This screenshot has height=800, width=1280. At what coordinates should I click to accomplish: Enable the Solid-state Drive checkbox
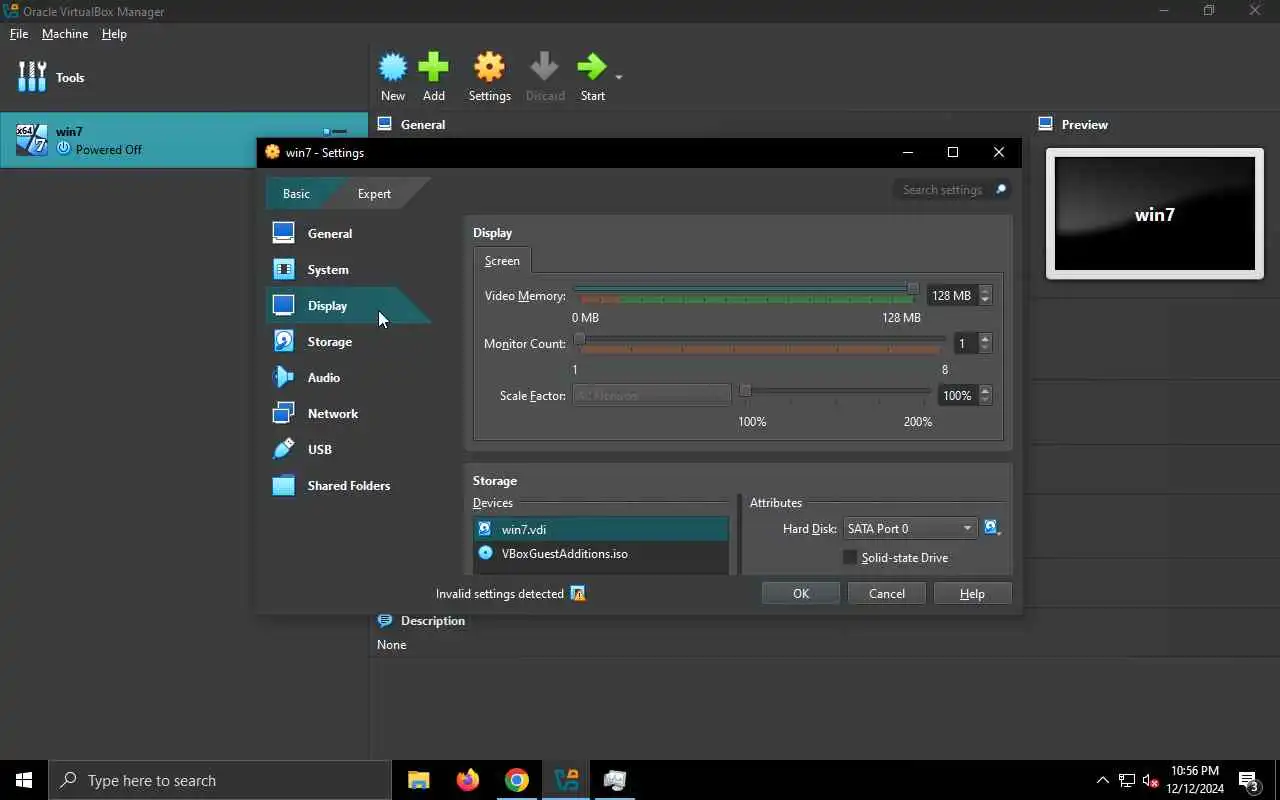pyautogui.click(x=850, y=557)
